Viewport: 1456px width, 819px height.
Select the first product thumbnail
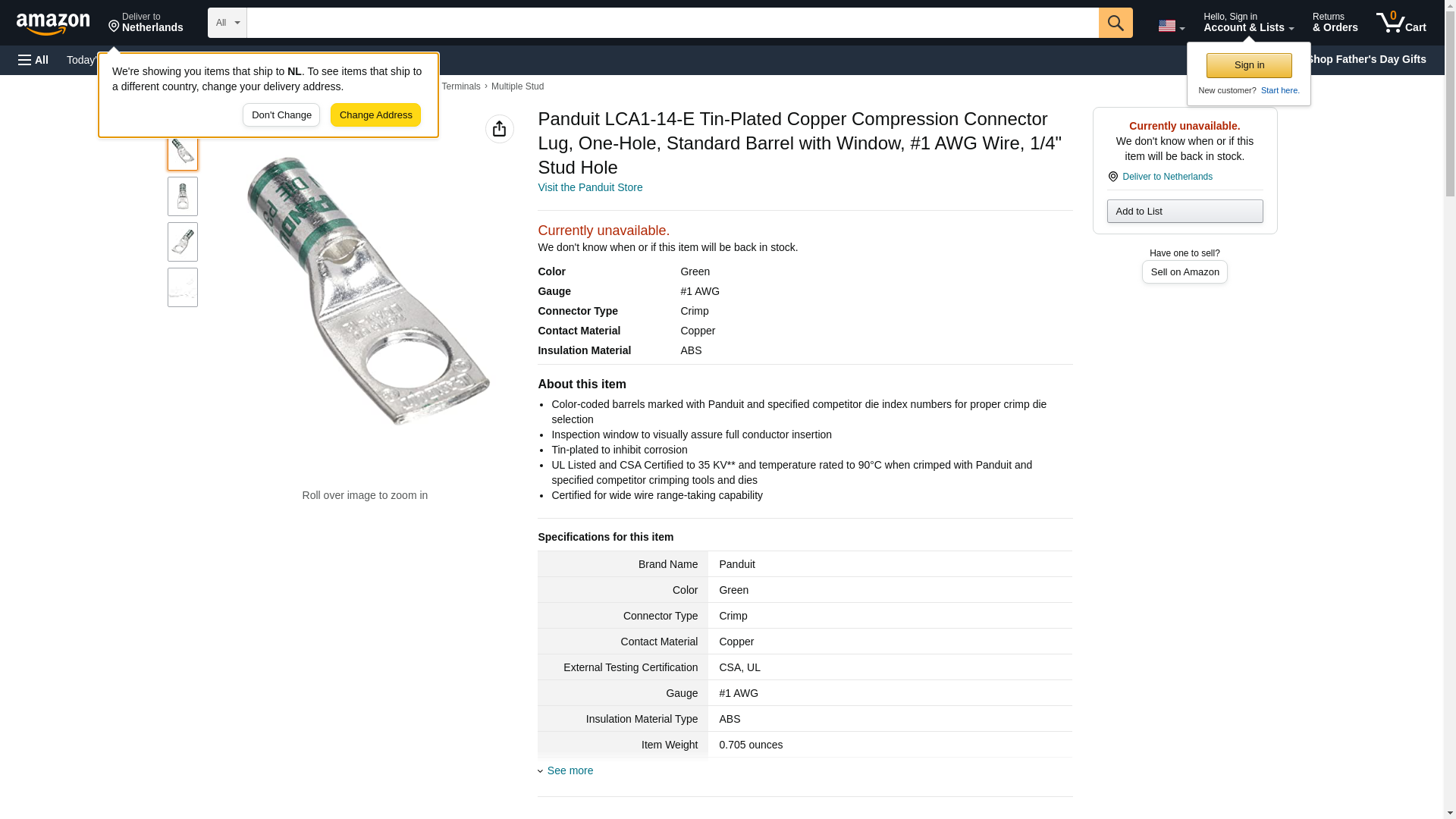(183, 151)
